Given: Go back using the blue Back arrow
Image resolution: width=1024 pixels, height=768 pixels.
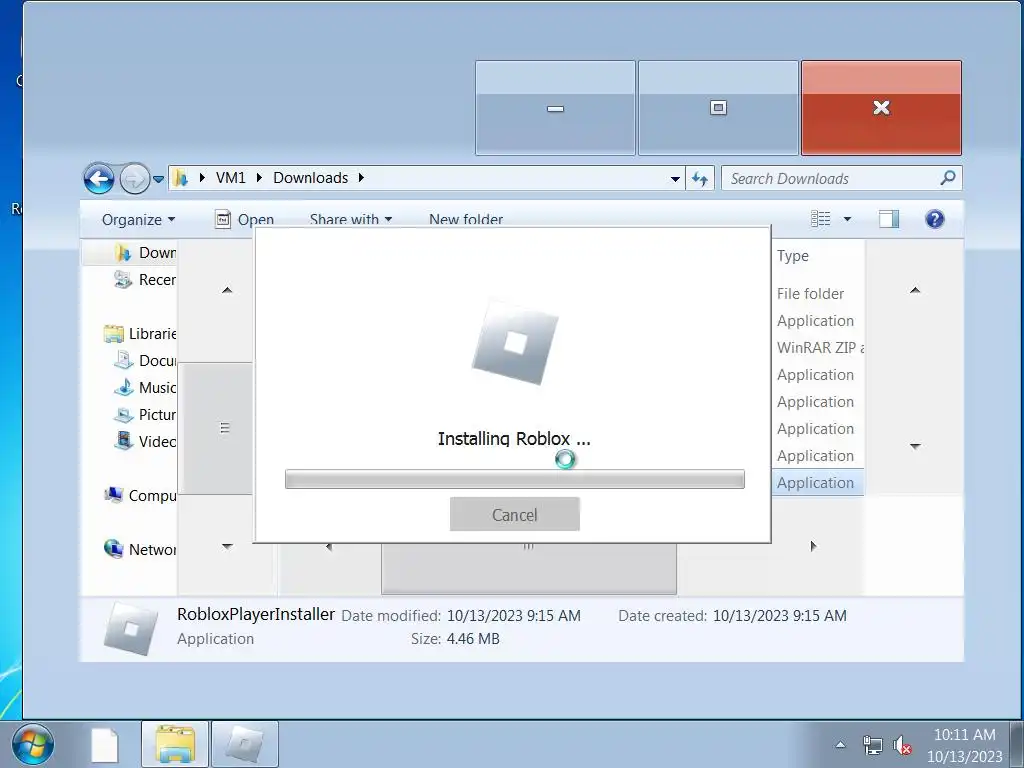Looking at the screenshot, I should 99,178.
